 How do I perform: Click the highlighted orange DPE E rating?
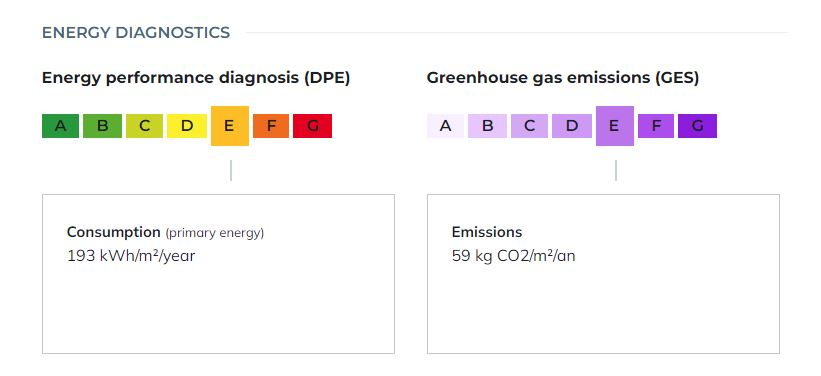tap(230, 126)
